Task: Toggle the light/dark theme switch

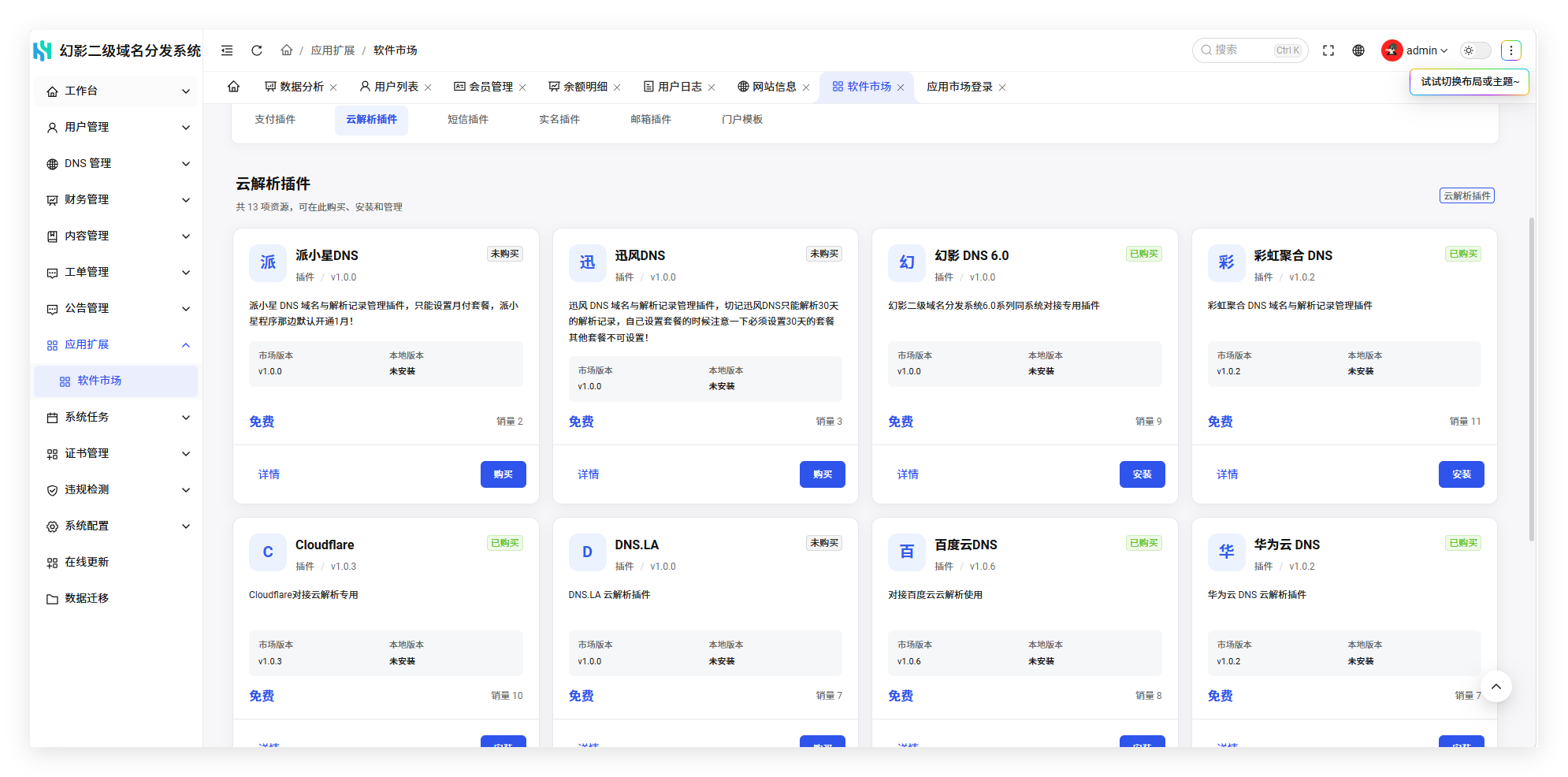Action: tap(1476, 50)
